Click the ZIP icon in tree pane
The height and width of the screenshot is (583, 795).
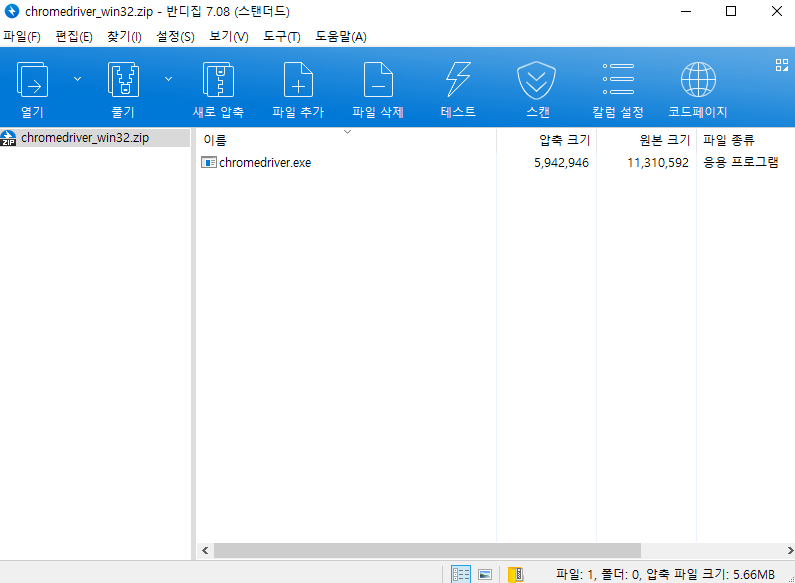8,138
